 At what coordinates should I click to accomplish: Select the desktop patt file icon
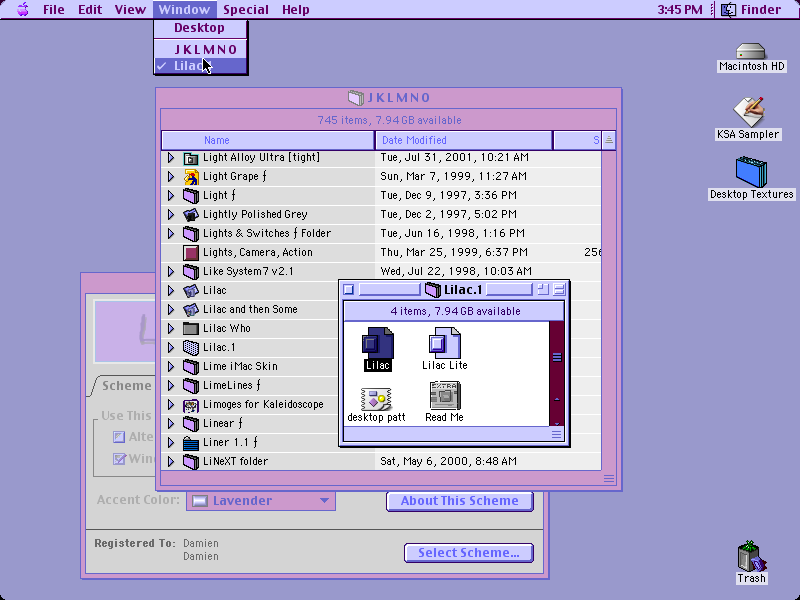[376, 398]
